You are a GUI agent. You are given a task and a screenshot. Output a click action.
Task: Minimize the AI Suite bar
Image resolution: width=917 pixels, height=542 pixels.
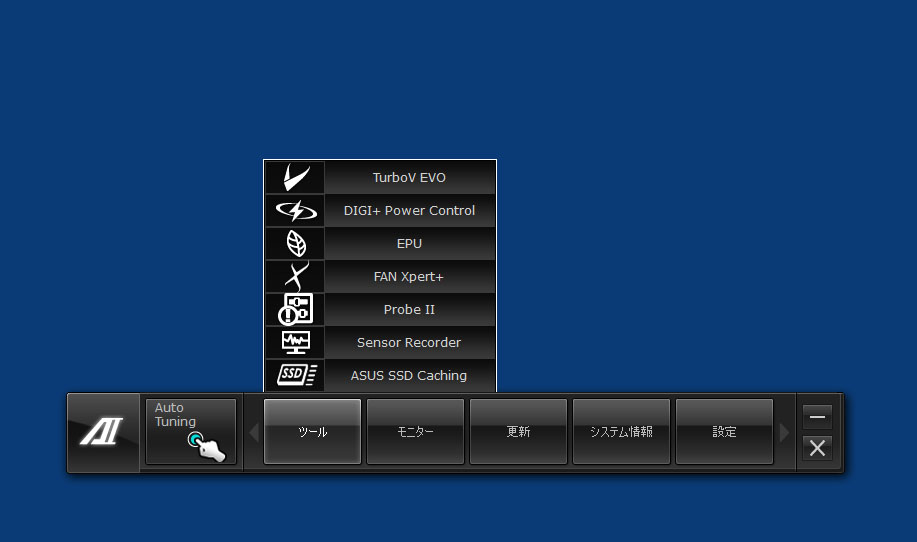point(817,417)
